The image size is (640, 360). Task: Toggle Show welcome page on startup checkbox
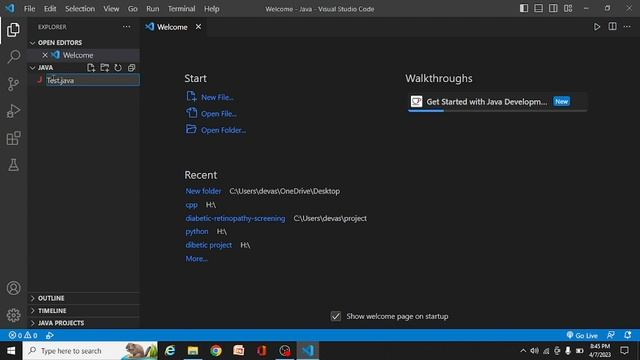click(x=336, y=316)
